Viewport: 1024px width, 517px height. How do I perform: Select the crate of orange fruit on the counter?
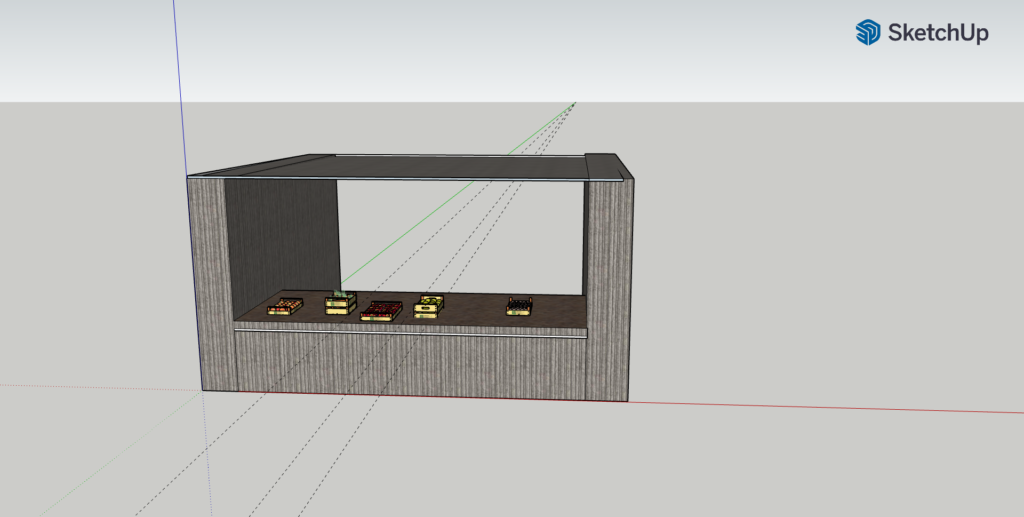point(285,306)
